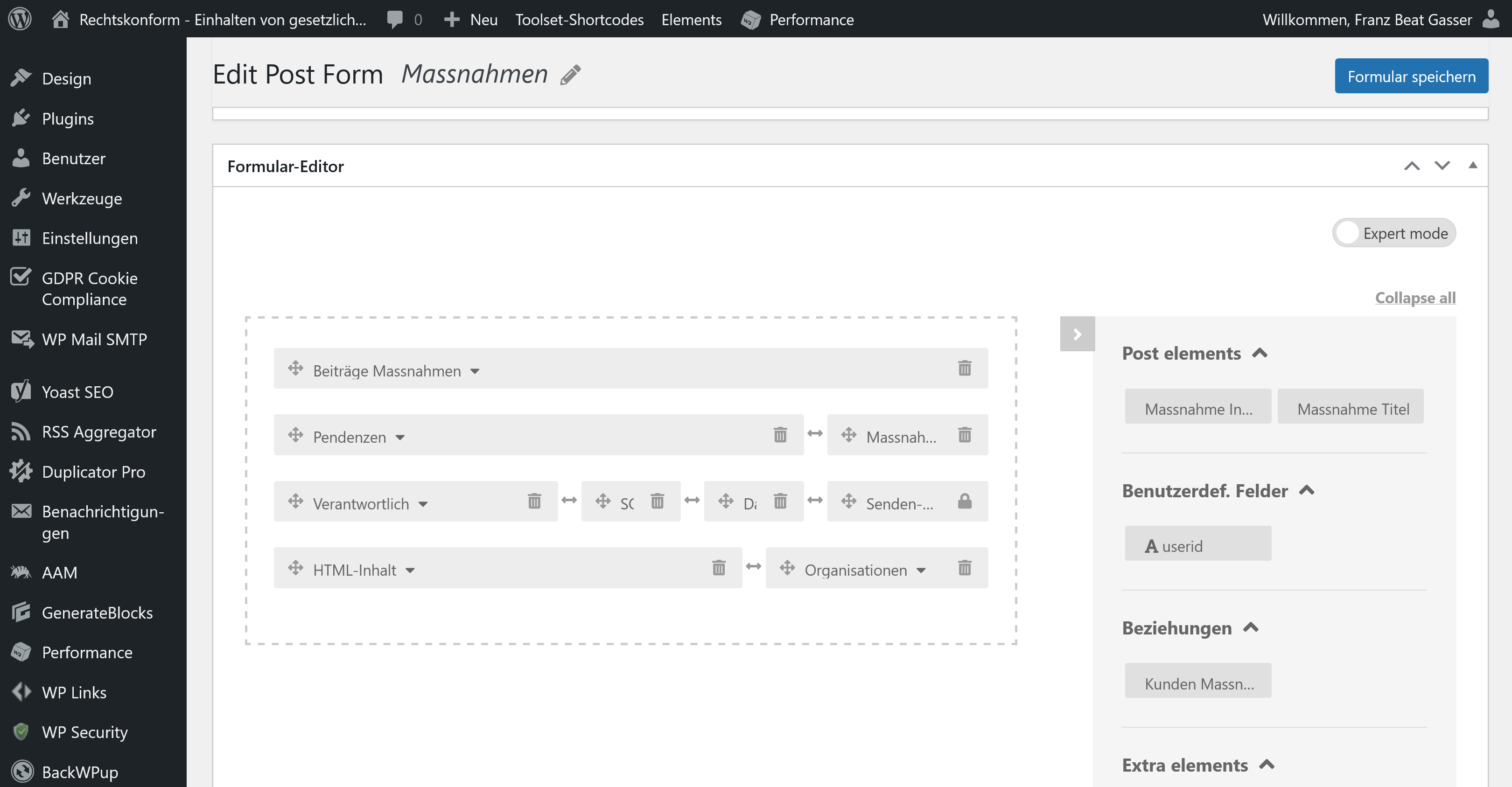Screen dimensions: 1512x787
Task: Click resize arrow between HTML-Inhalt and Organisationen
Action: (753, 566)
